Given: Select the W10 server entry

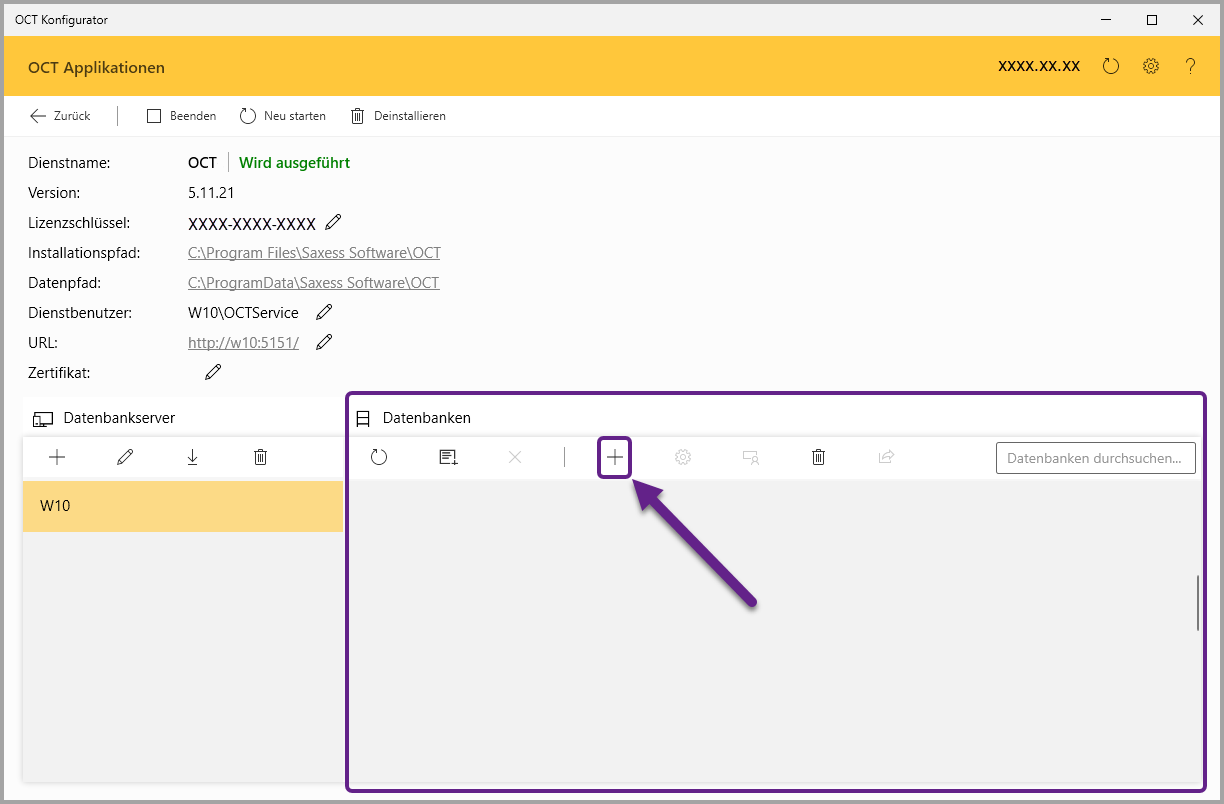Looking at the screenshot, I should [x=182, y=506].
